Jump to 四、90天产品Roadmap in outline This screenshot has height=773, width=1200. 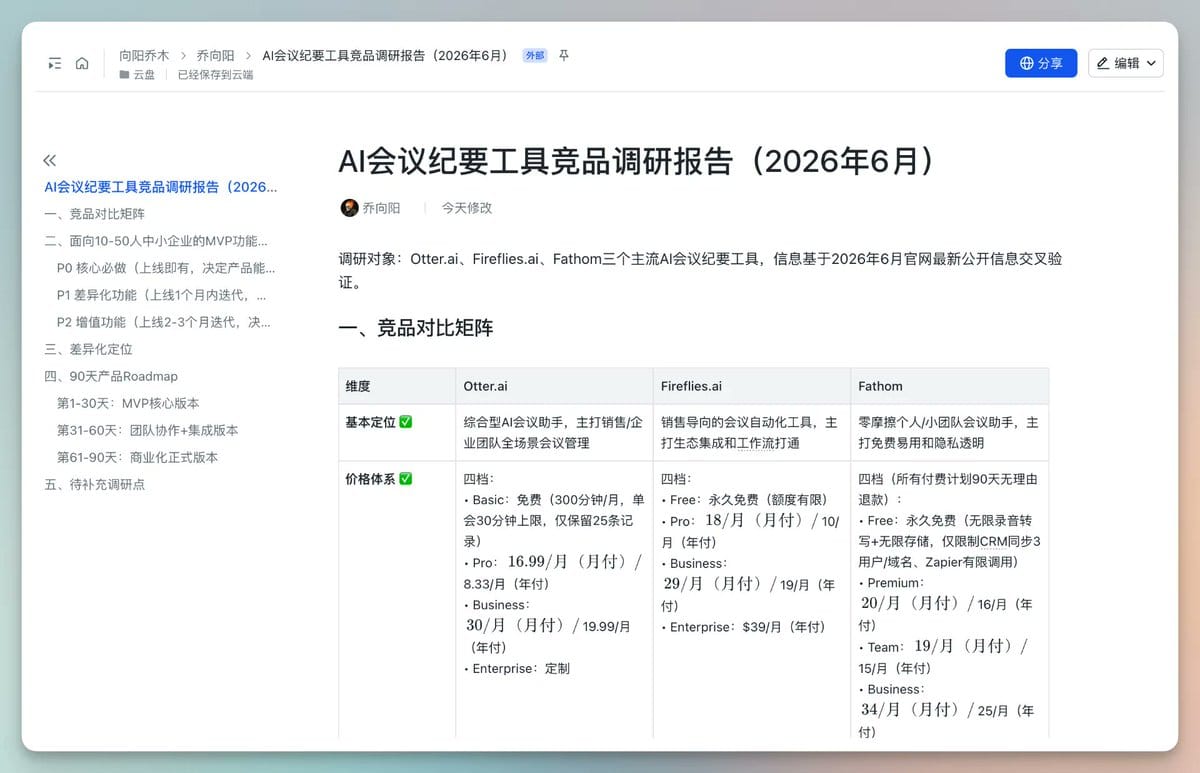click(x=111, y=376)
